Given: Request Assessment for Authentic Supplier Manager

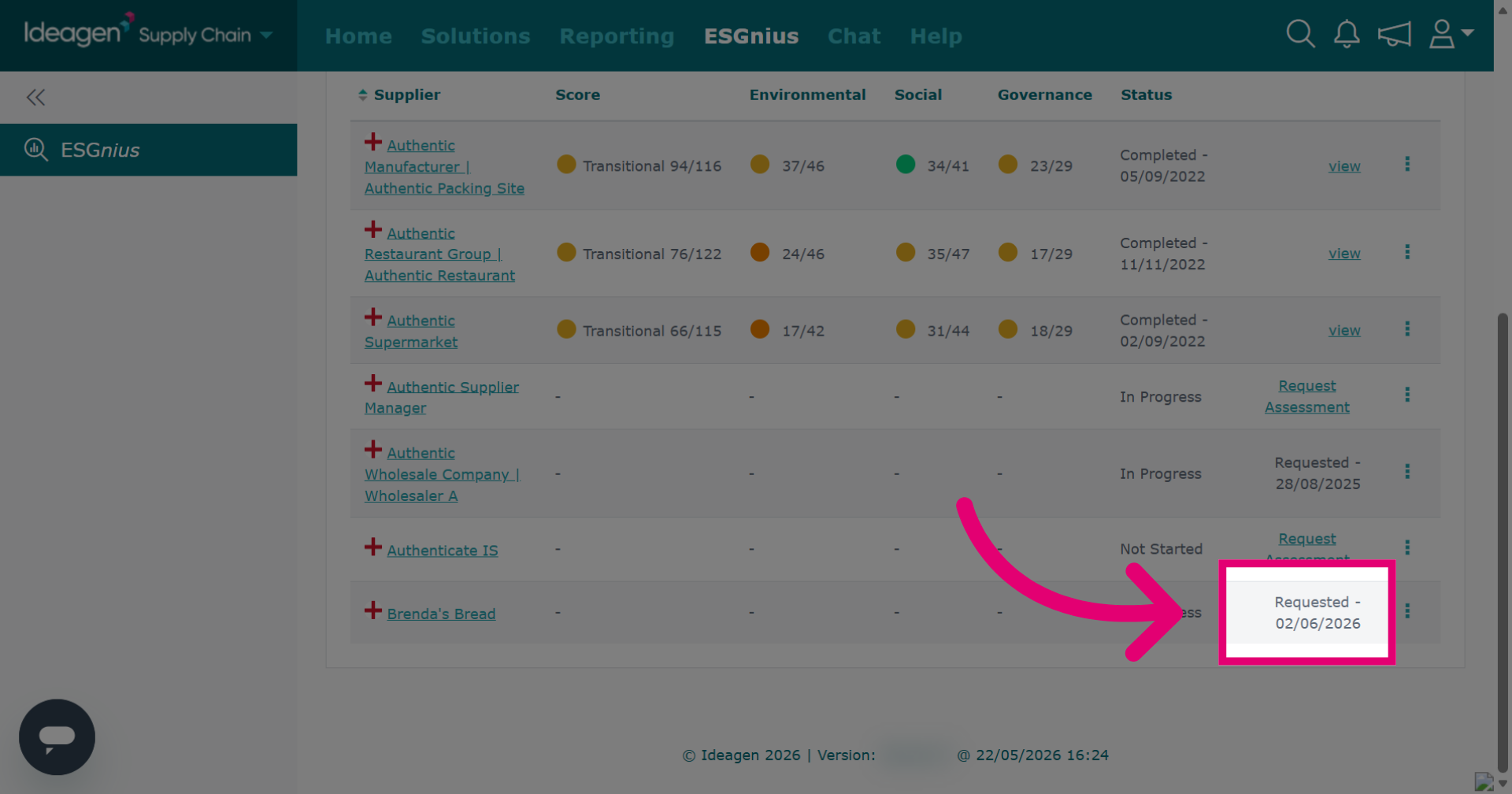Looking at the screenshot, I should [1307, 396].
